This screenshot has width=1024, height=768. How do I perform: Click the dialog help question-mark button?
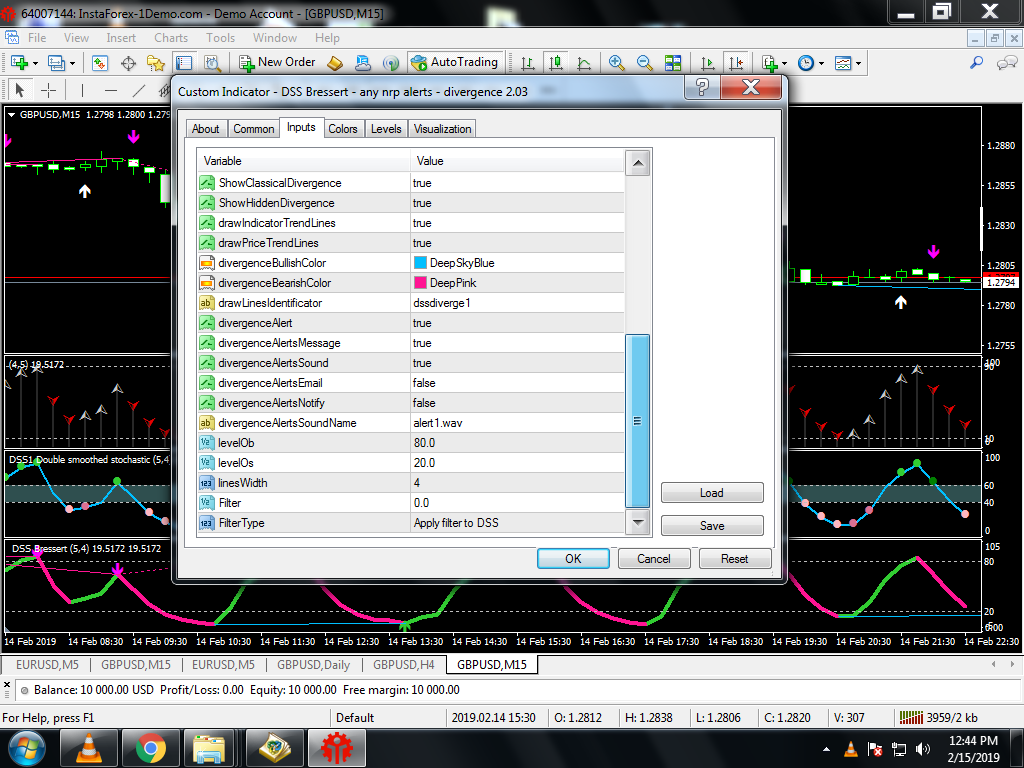(703, 89)
